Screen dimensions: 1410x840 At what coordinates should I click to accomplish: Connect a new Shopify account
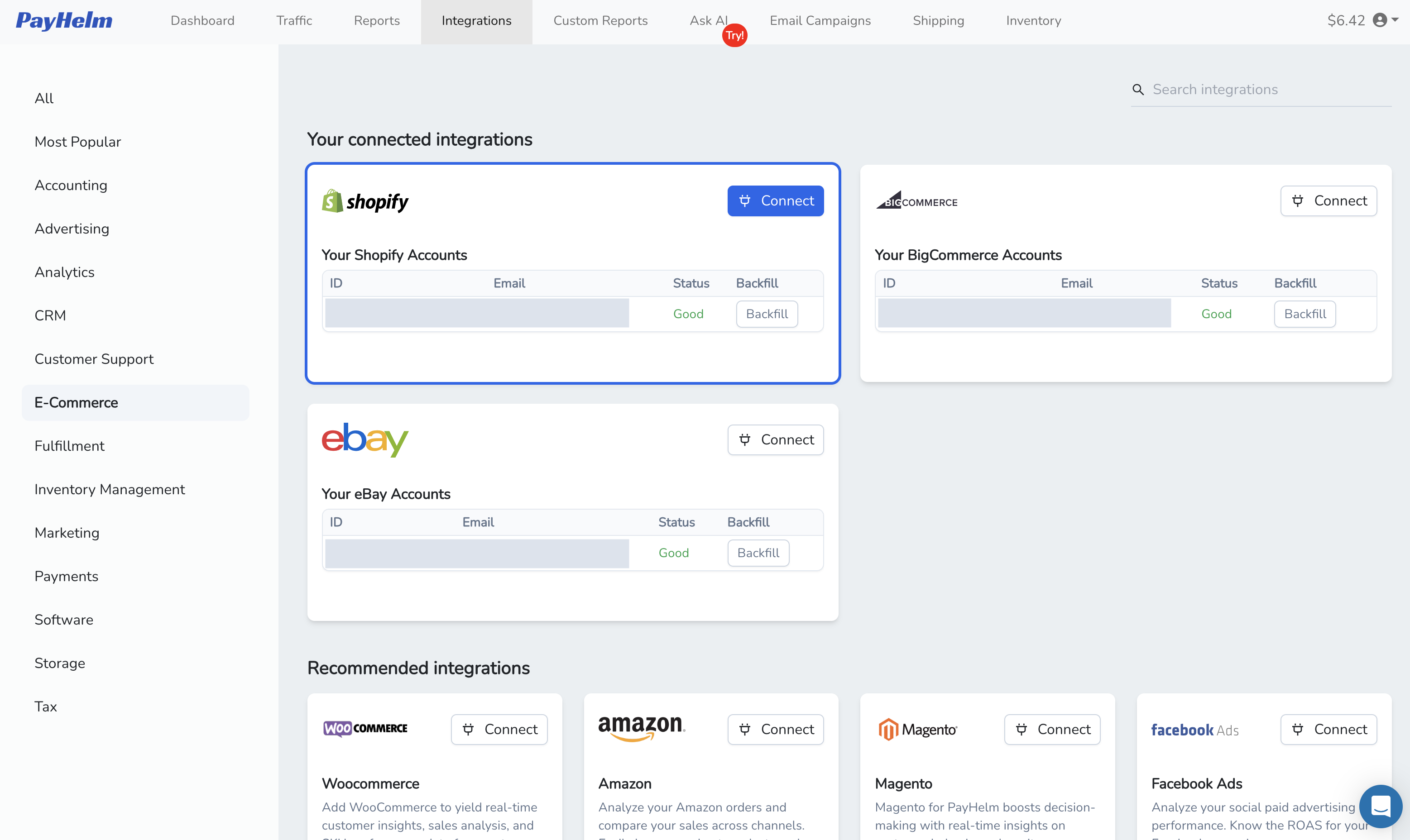tap(775, 200)
